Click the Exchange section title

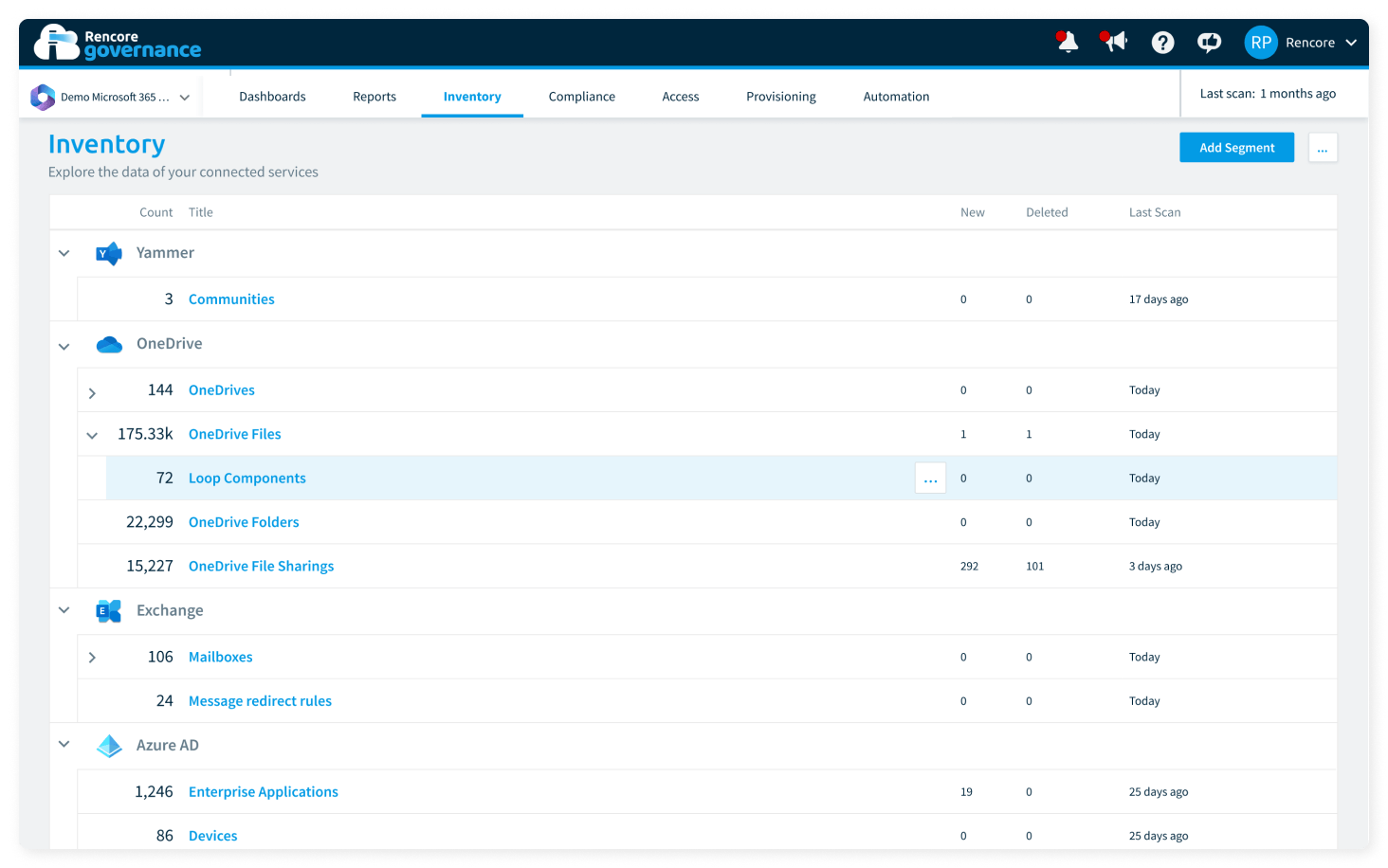tap(170, 611)
